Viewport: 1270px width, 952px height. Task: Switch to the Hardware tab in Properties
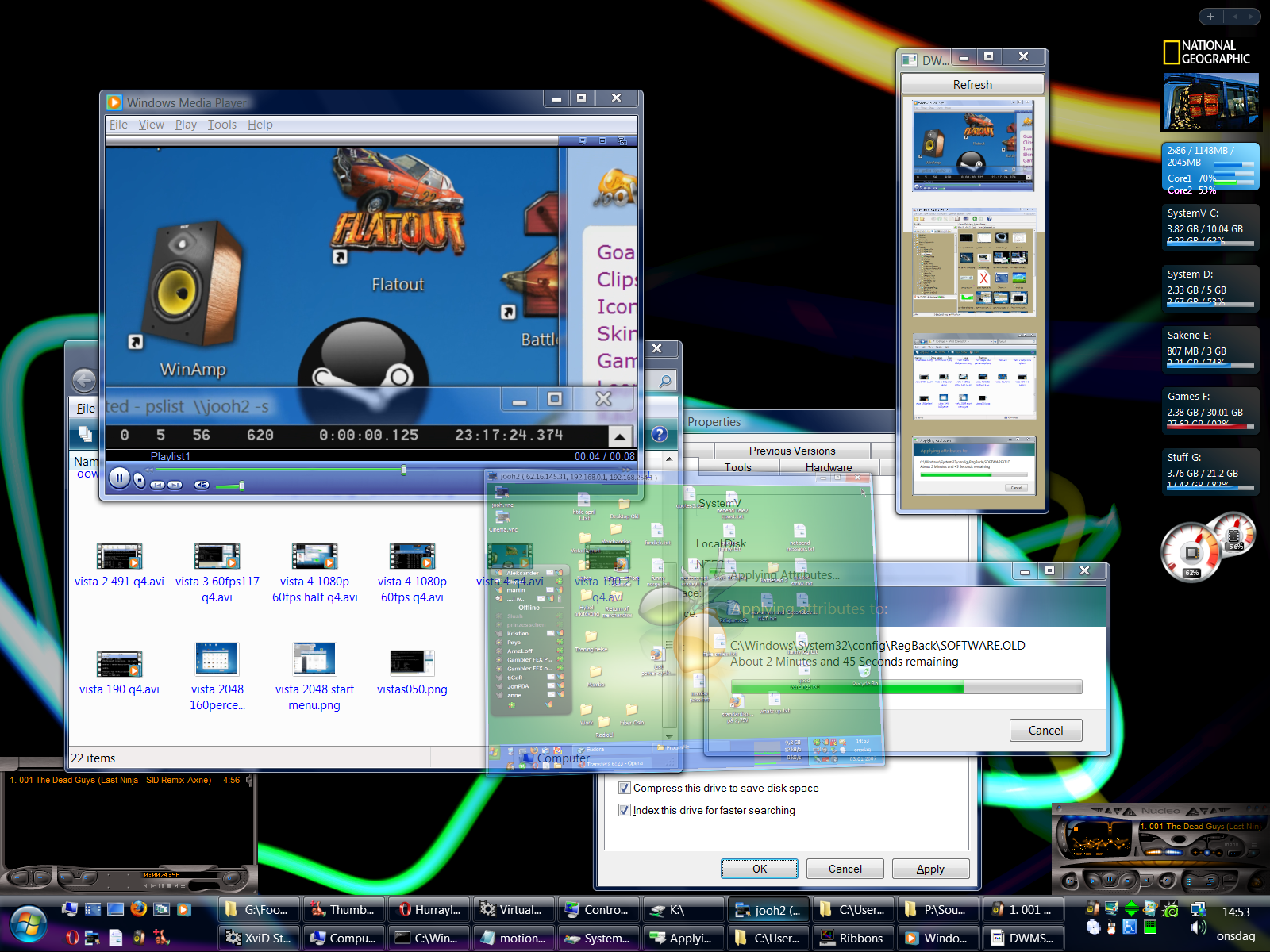click(829, 467)
